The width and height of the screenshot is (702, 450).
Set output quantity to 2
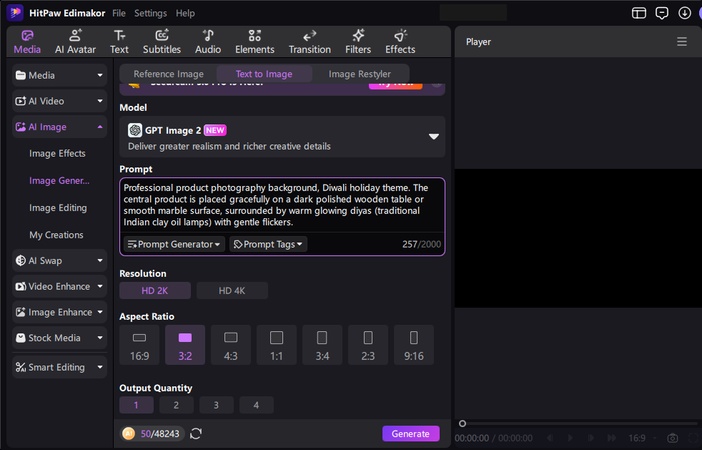tap(176, 405)
